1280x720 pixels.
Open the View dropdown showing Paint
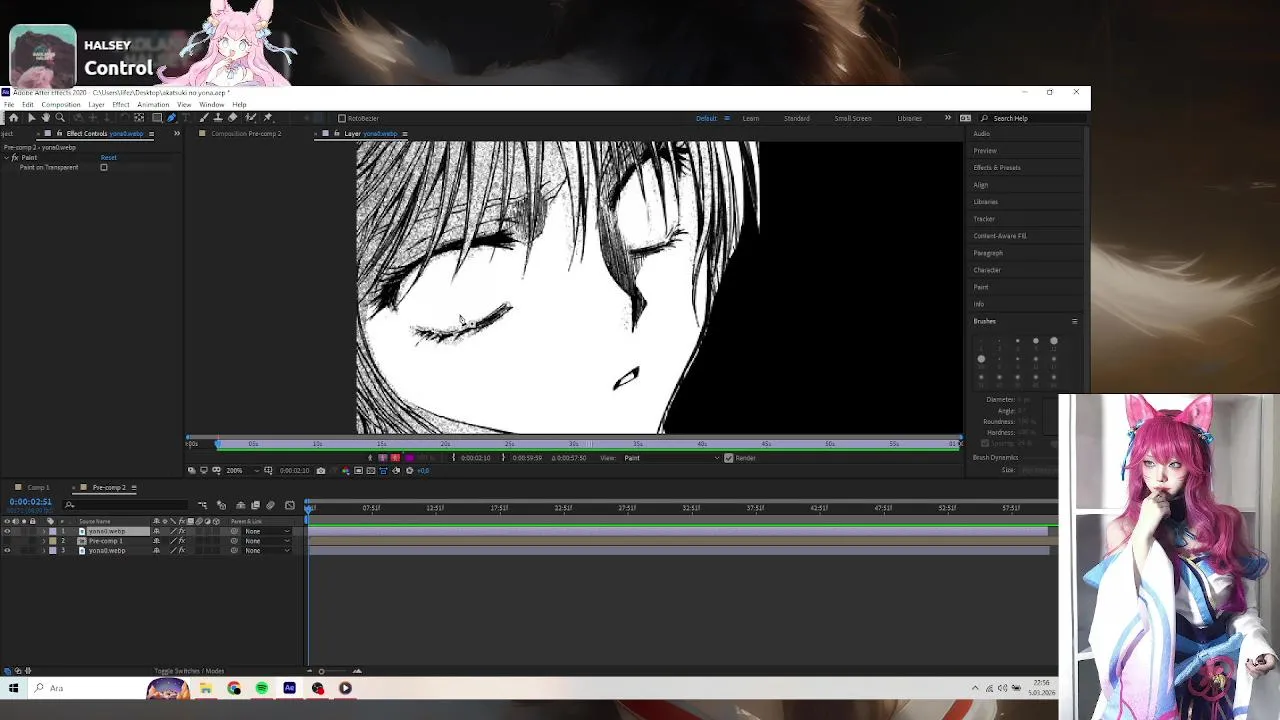click(672, 458)
